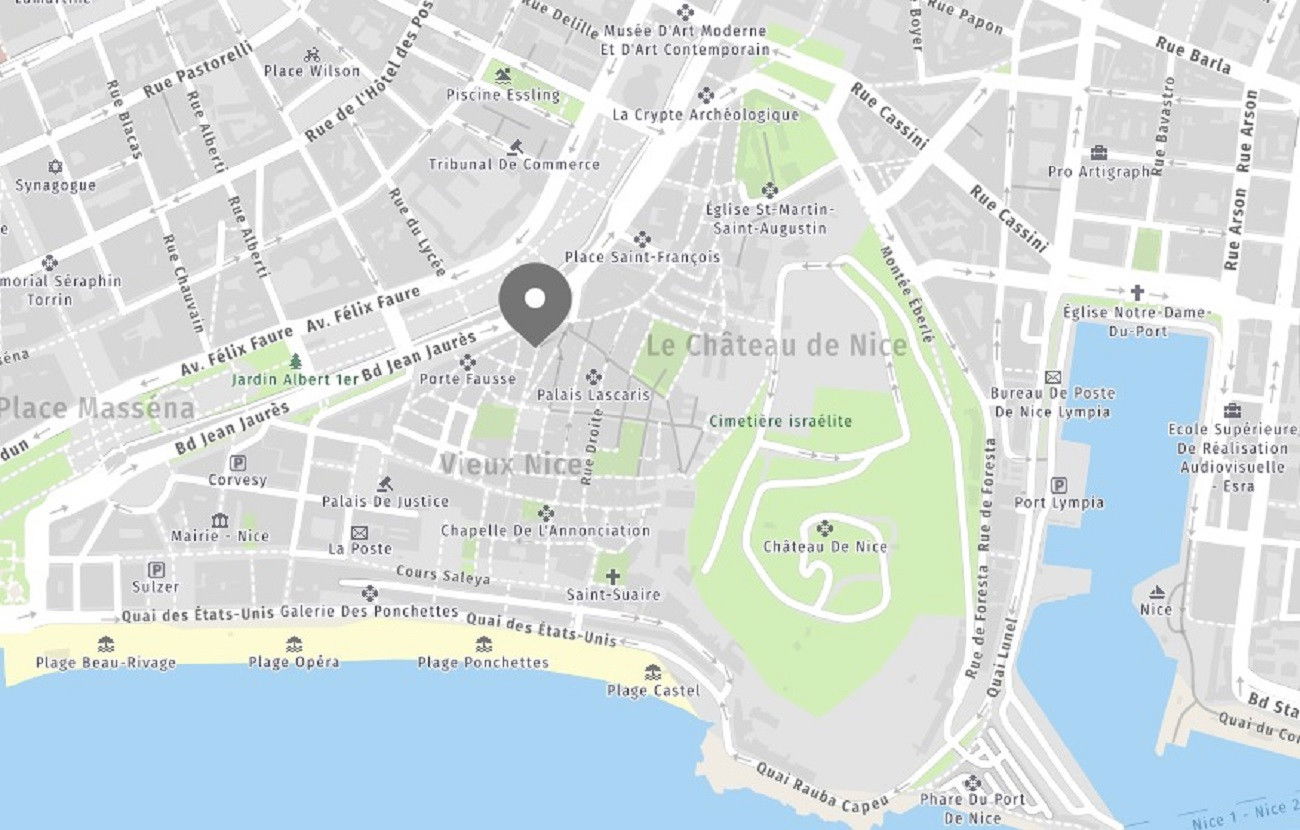Screen dimensions: 1300x830
Task: Click the Le Château de Nice label
Action: [777, 346]
